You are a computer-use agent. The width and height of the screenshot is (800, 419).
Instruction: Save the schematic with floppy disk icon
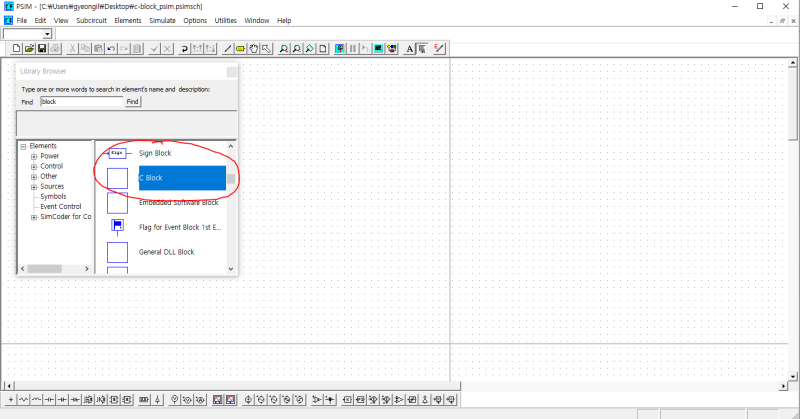[42, 49]
